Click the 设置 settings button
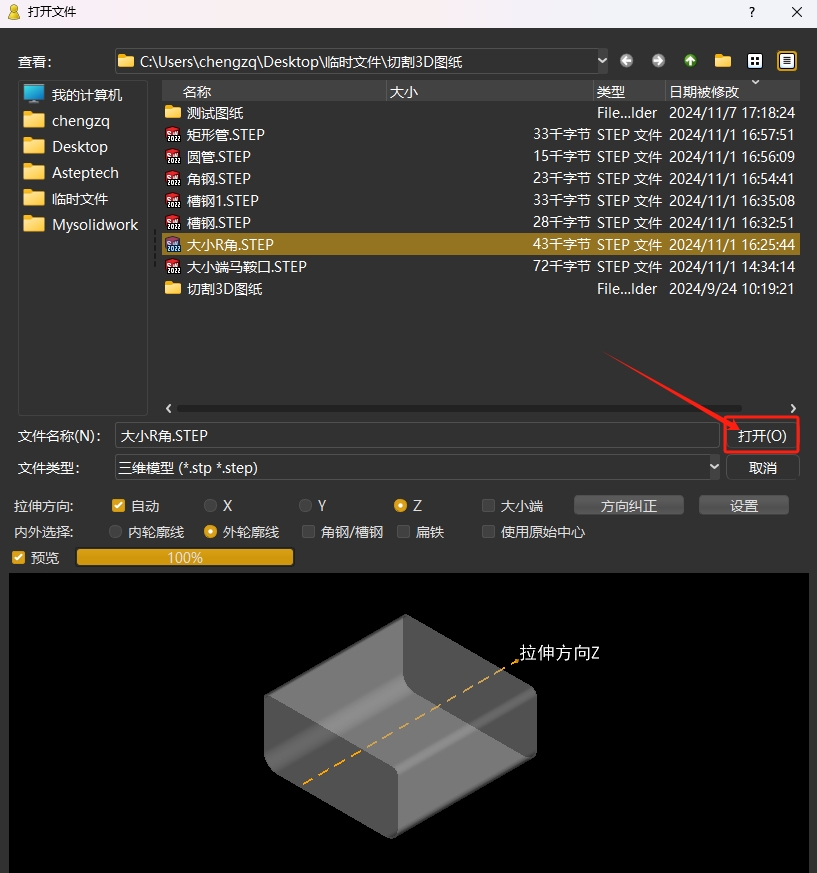This screenshot has width=817, height=873. click(x=743, y=506)
